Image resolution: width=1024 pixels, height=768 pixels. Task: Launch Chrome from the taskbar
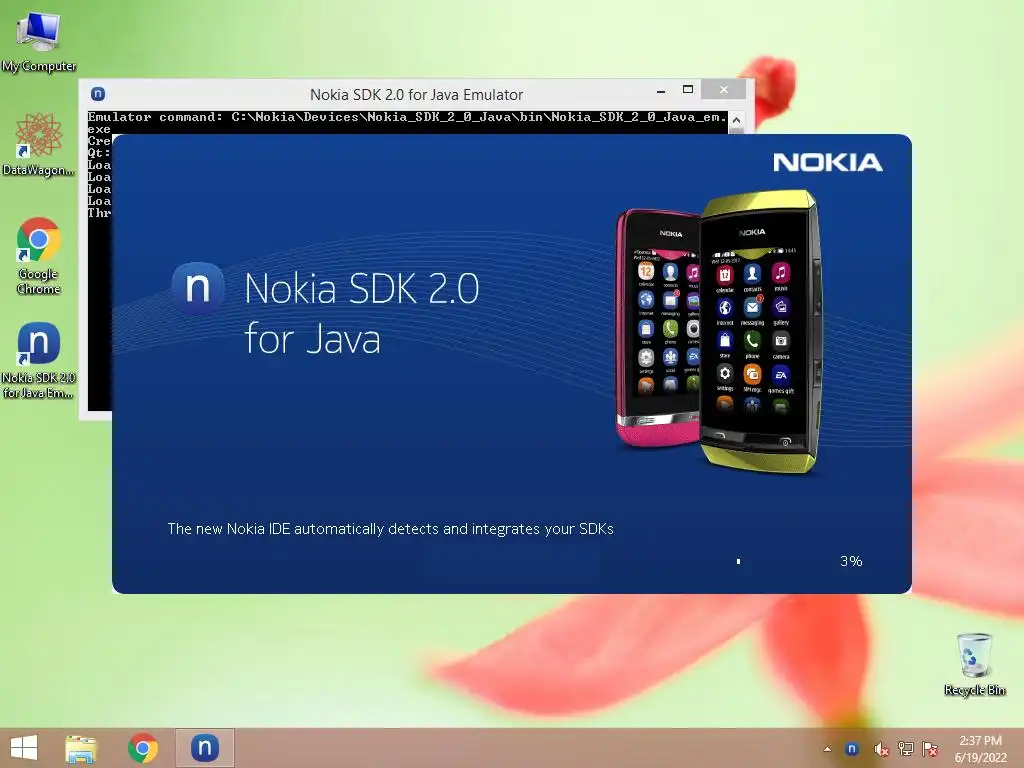point(143,748)
